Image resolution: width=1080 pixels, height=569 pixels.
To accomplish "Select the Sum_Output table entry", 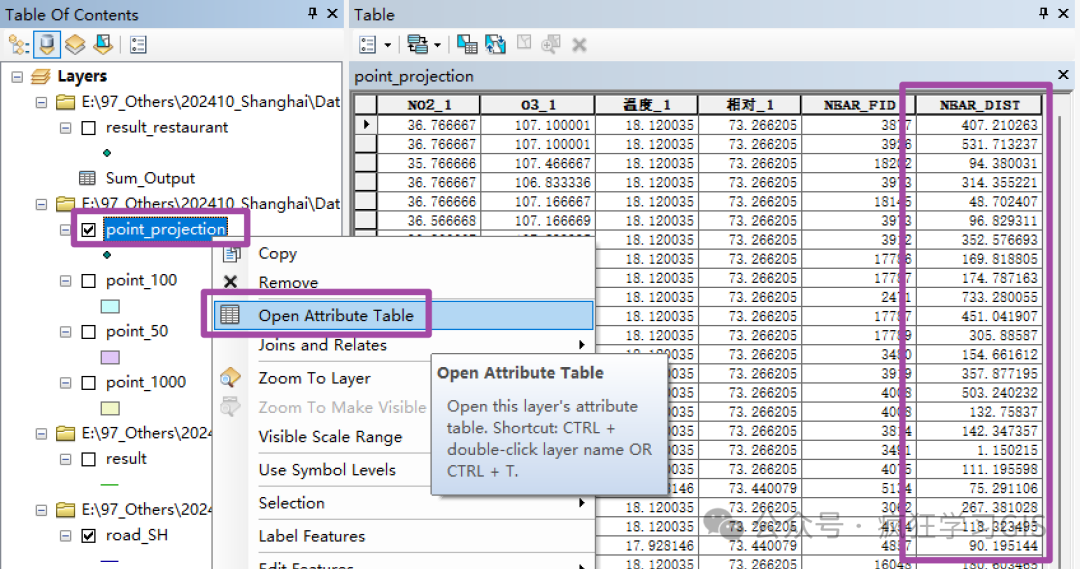I will (150, 178).
